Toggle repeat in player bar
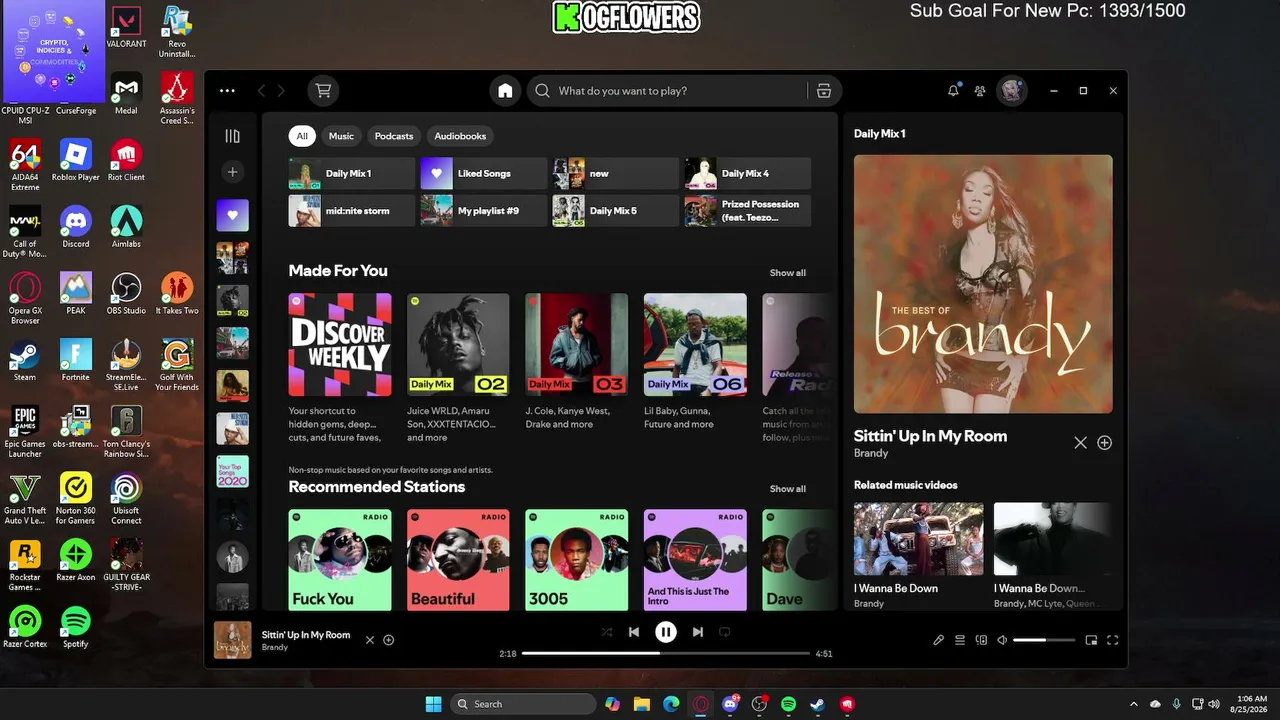 [x=725, y=632]
